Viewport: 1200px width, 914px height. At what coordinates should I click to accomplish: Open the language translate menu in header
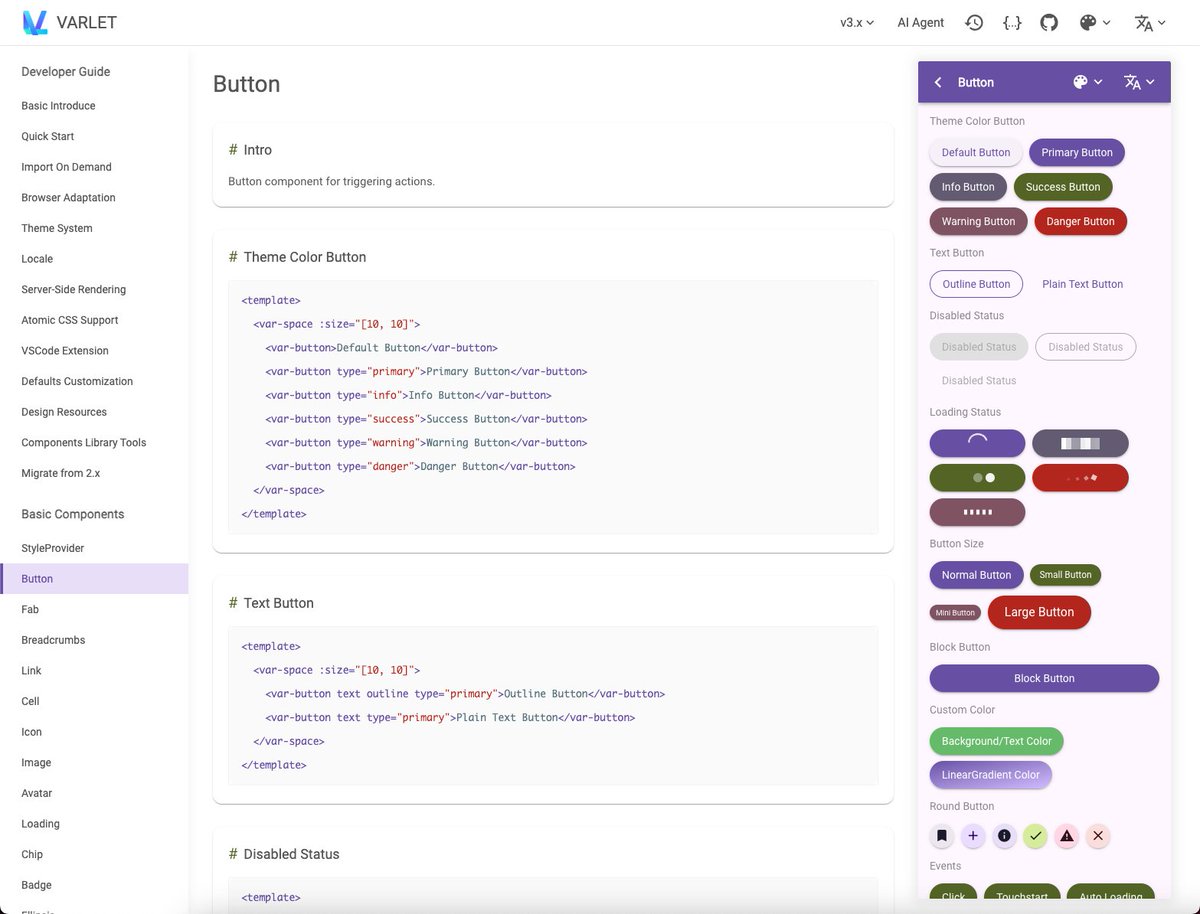1151,22
